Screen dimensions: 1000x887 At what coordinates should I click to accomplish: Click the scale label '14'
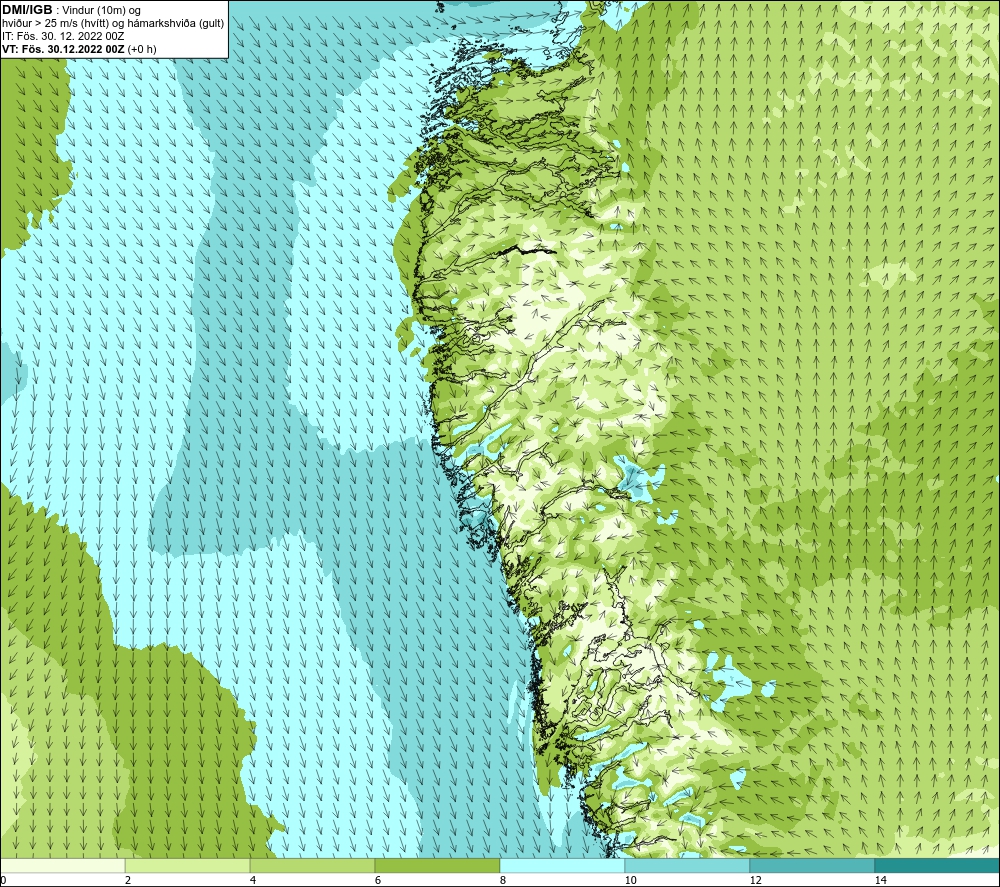pos(881,880)
